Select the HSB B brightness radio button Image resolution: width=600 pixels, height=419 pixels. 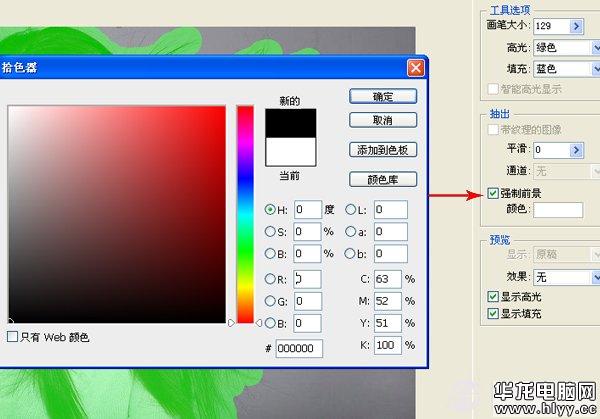[270, 254]
